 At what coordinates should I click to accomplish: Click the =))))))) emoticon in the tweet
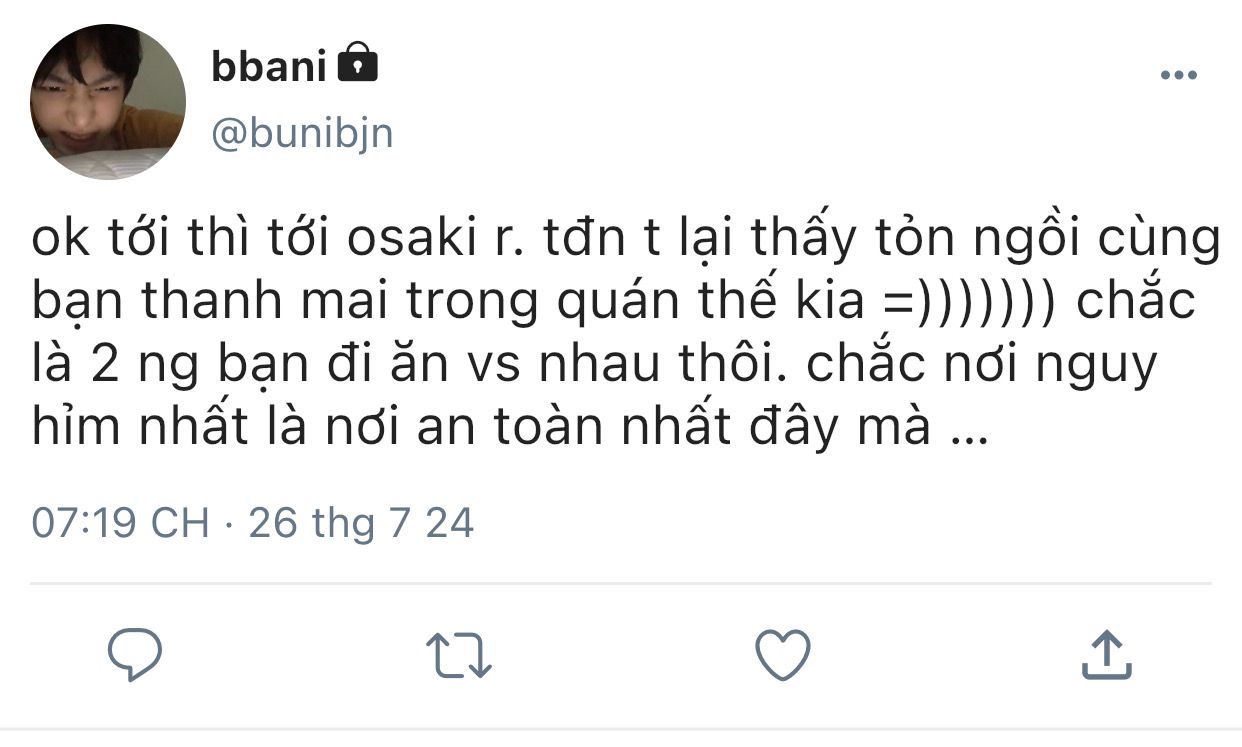(962, 304)
